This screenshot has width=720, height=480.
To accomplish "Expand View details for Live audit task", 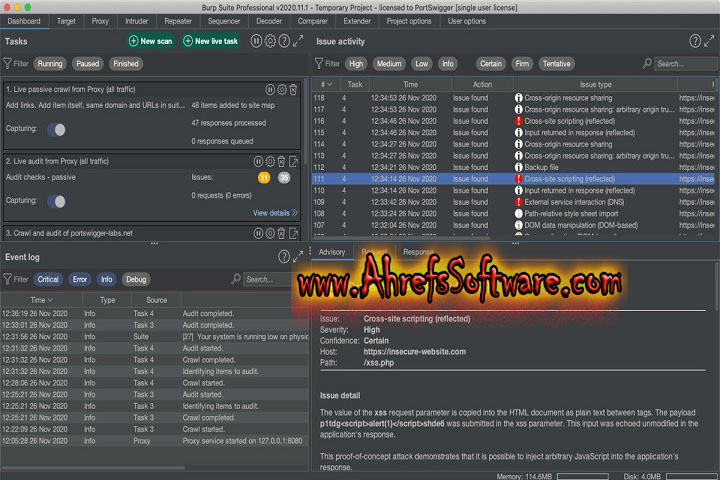I will 275,213.
